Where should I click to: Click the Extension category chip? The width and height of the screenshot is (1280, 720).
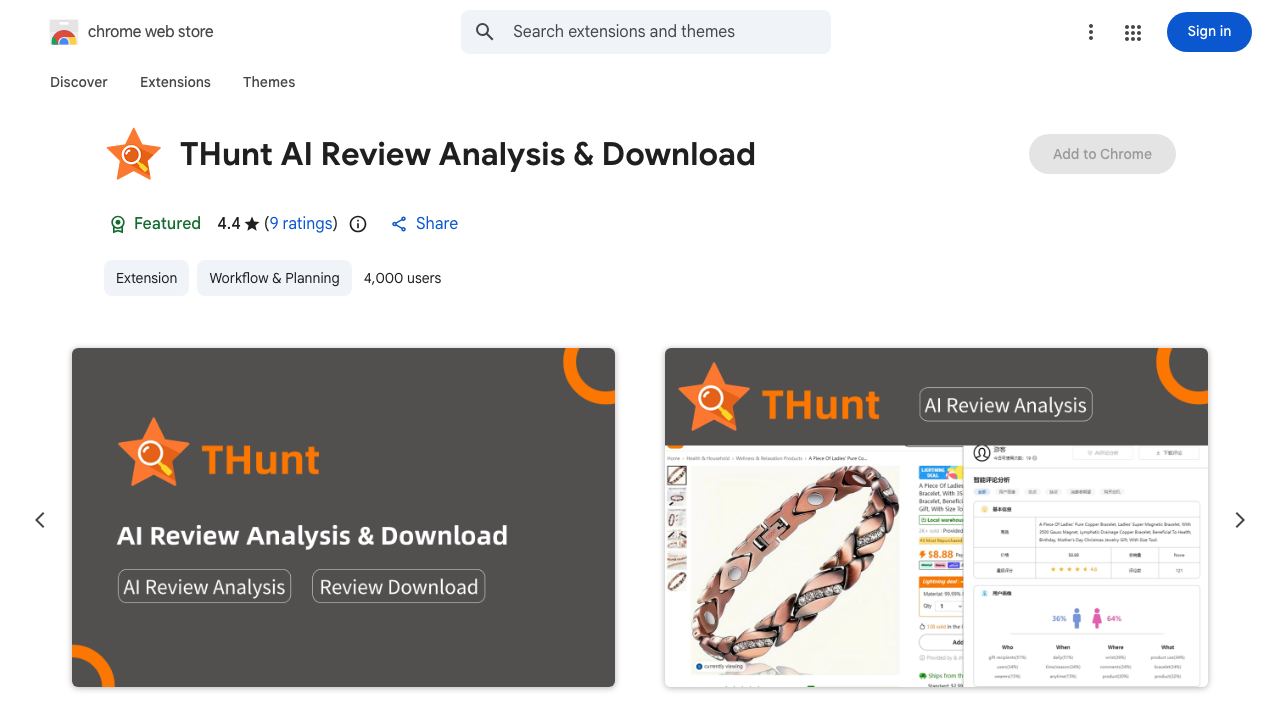pos(146,278)
